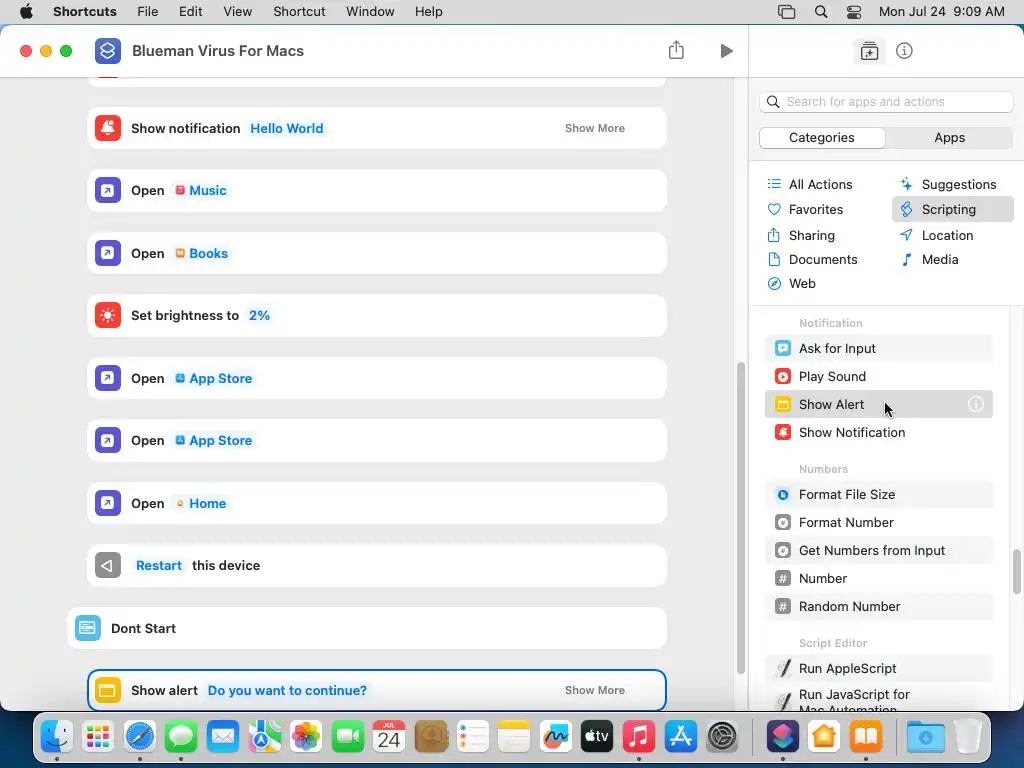Open Spotlight search in the menu bar

[x=821, y=12]
